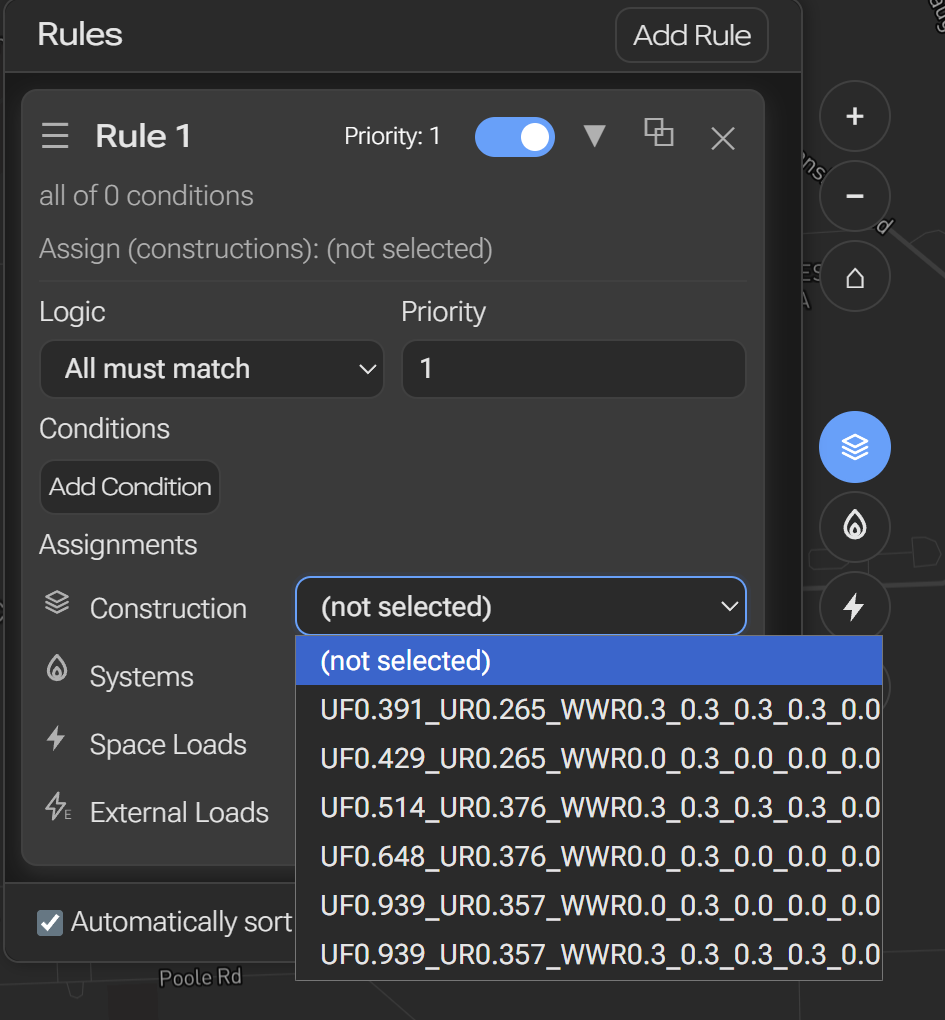
Task: Toggle the Automatically sort checkbox
Action: tap(49, 922)
